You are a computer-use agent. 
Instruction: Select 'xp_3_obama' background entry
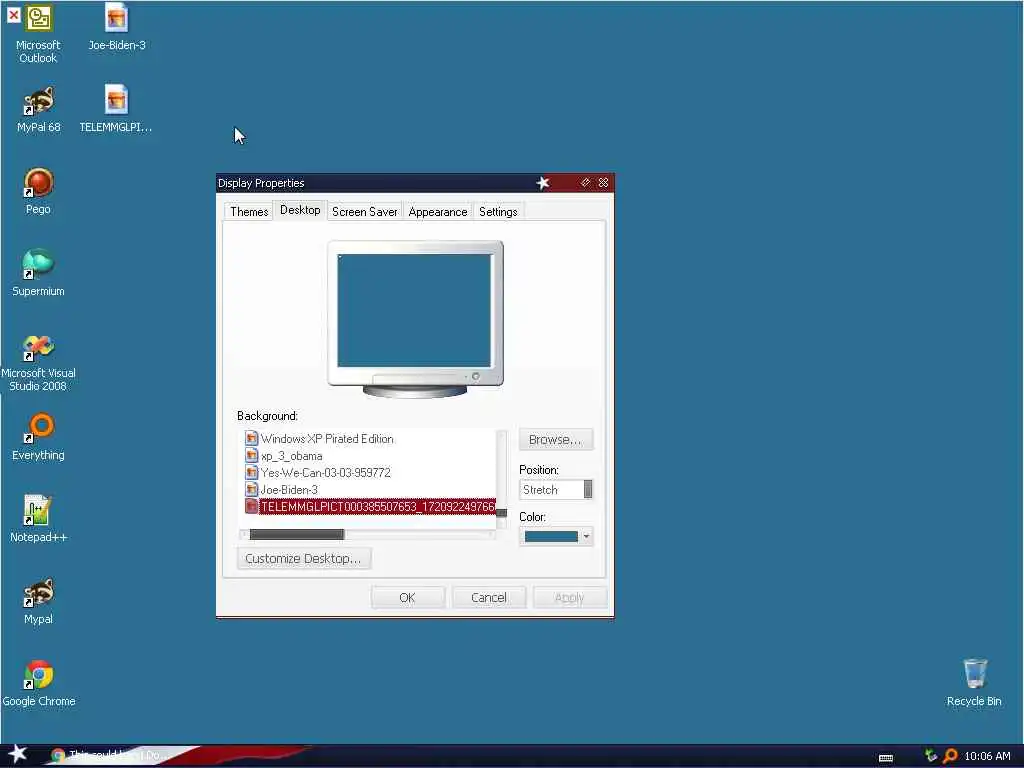pyautogui.click(x=291, y=456)
